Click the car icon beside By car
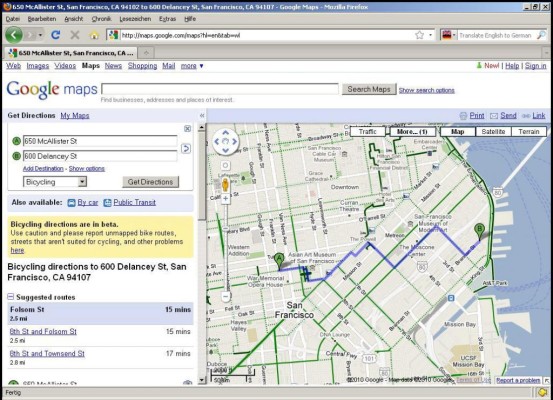The image size is (553, 400). click(x=71, y=202)
